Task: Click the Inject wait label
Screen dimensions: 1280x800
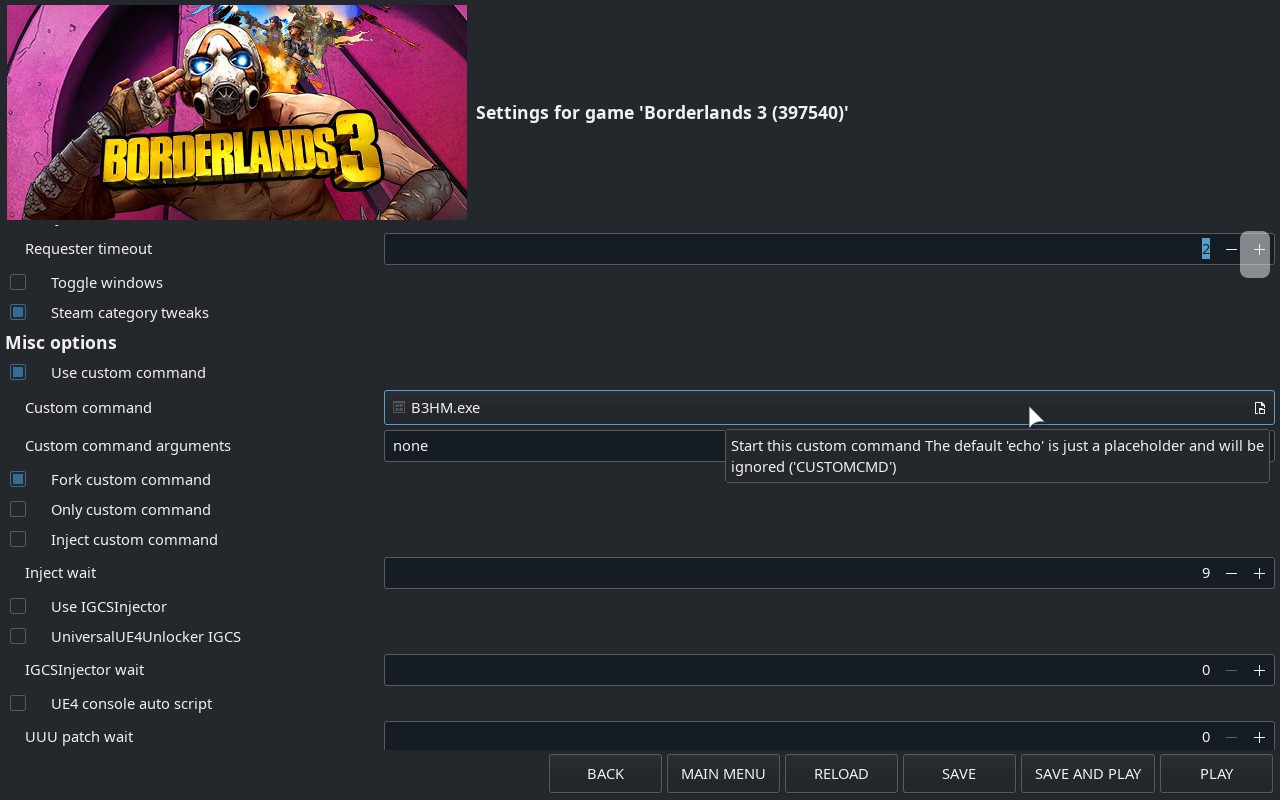Action: pos(61,573)
